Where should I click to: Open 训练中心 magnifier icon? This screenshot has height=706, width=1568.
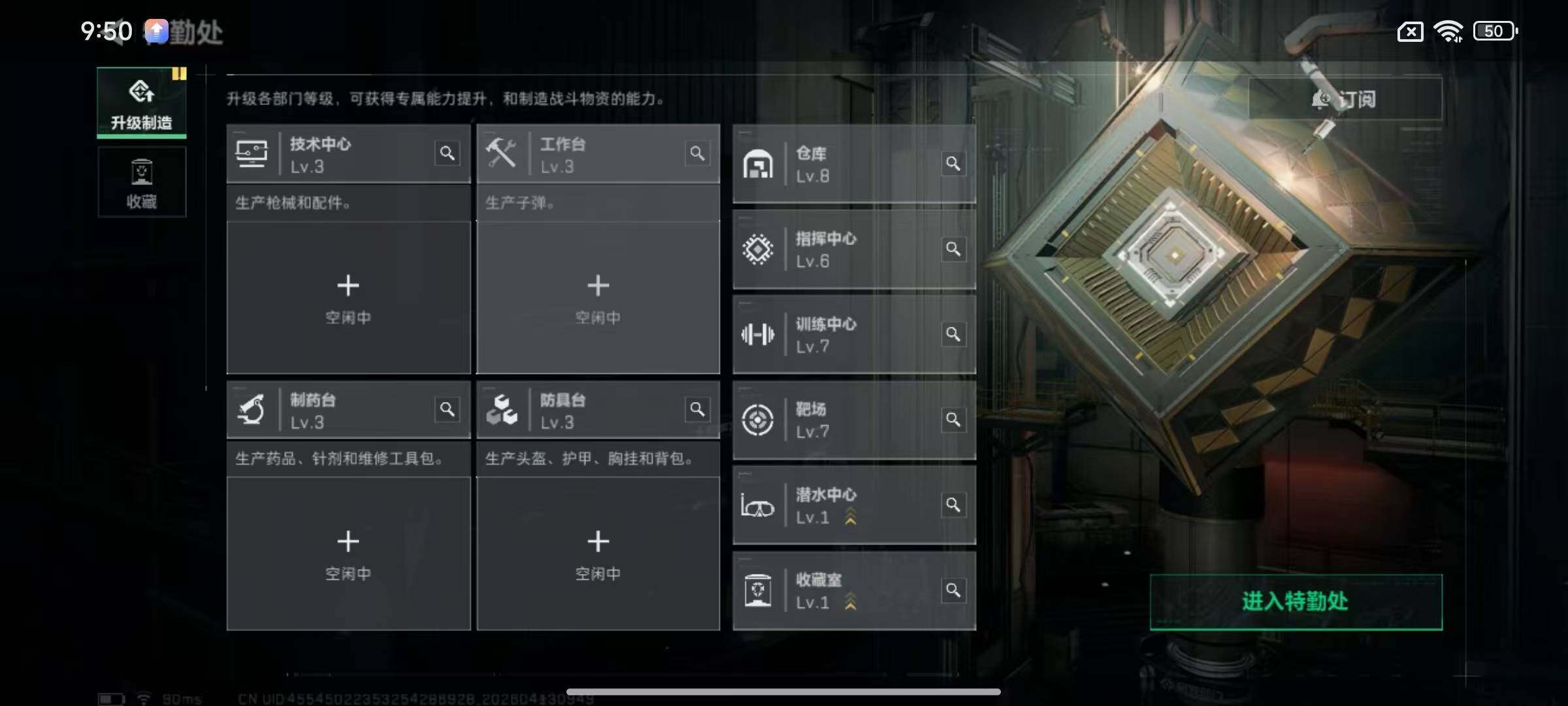click(x=953, y=334)
